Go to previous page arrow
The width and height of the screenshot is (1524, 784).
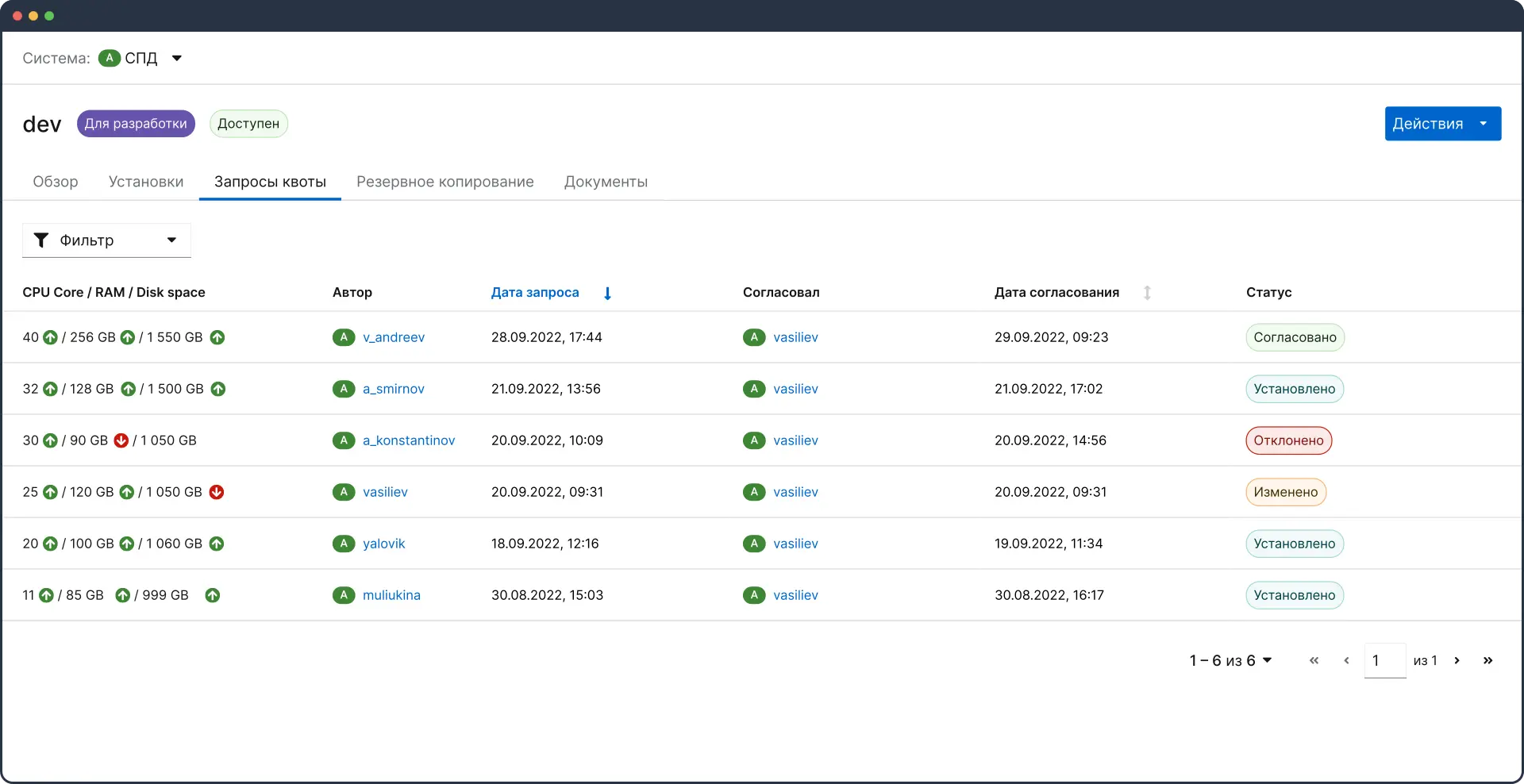click(1346, 660)
